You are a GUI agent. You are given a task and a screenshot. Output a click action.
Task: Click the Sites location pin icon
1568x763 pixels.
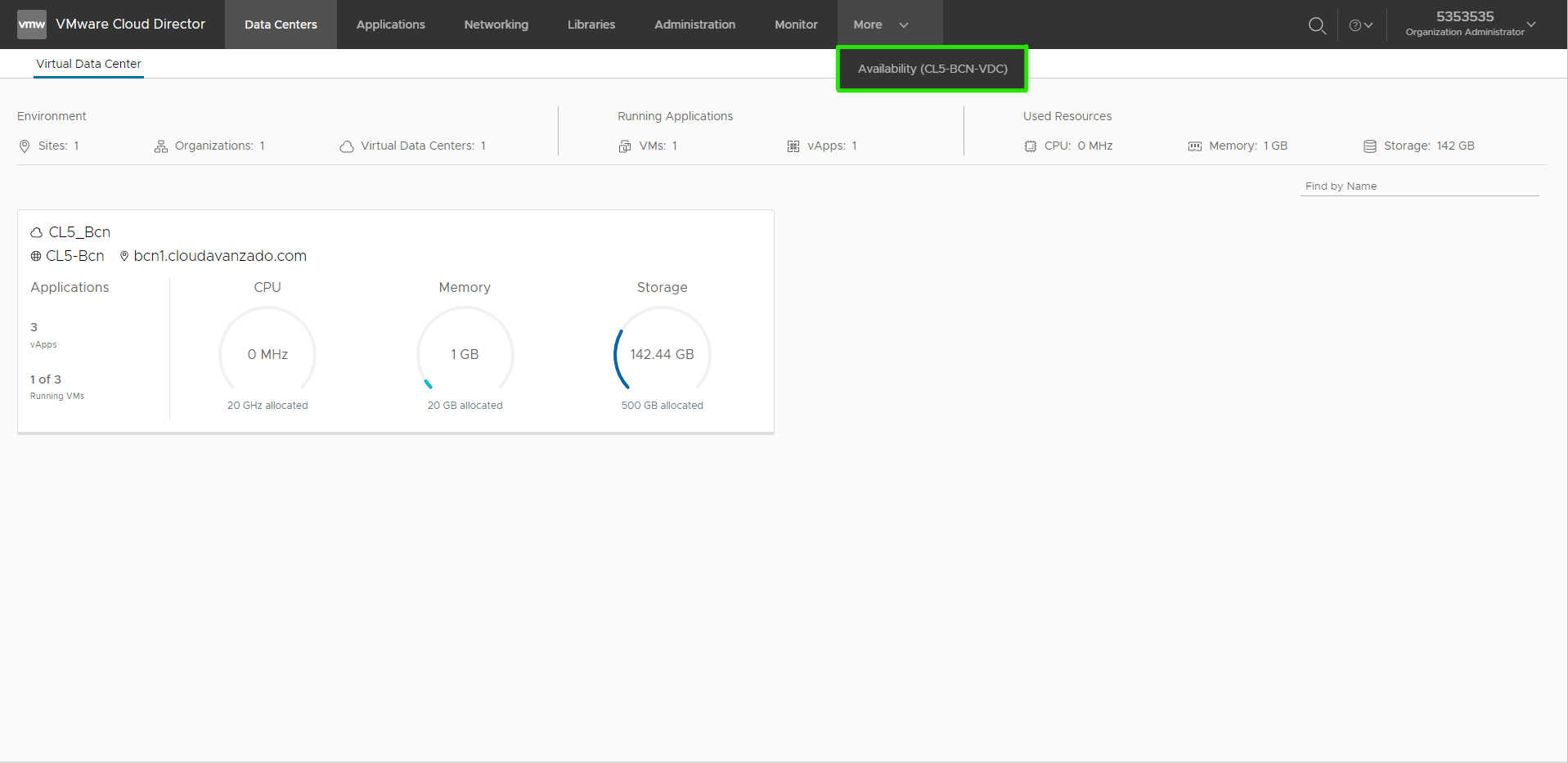(25, 146)
